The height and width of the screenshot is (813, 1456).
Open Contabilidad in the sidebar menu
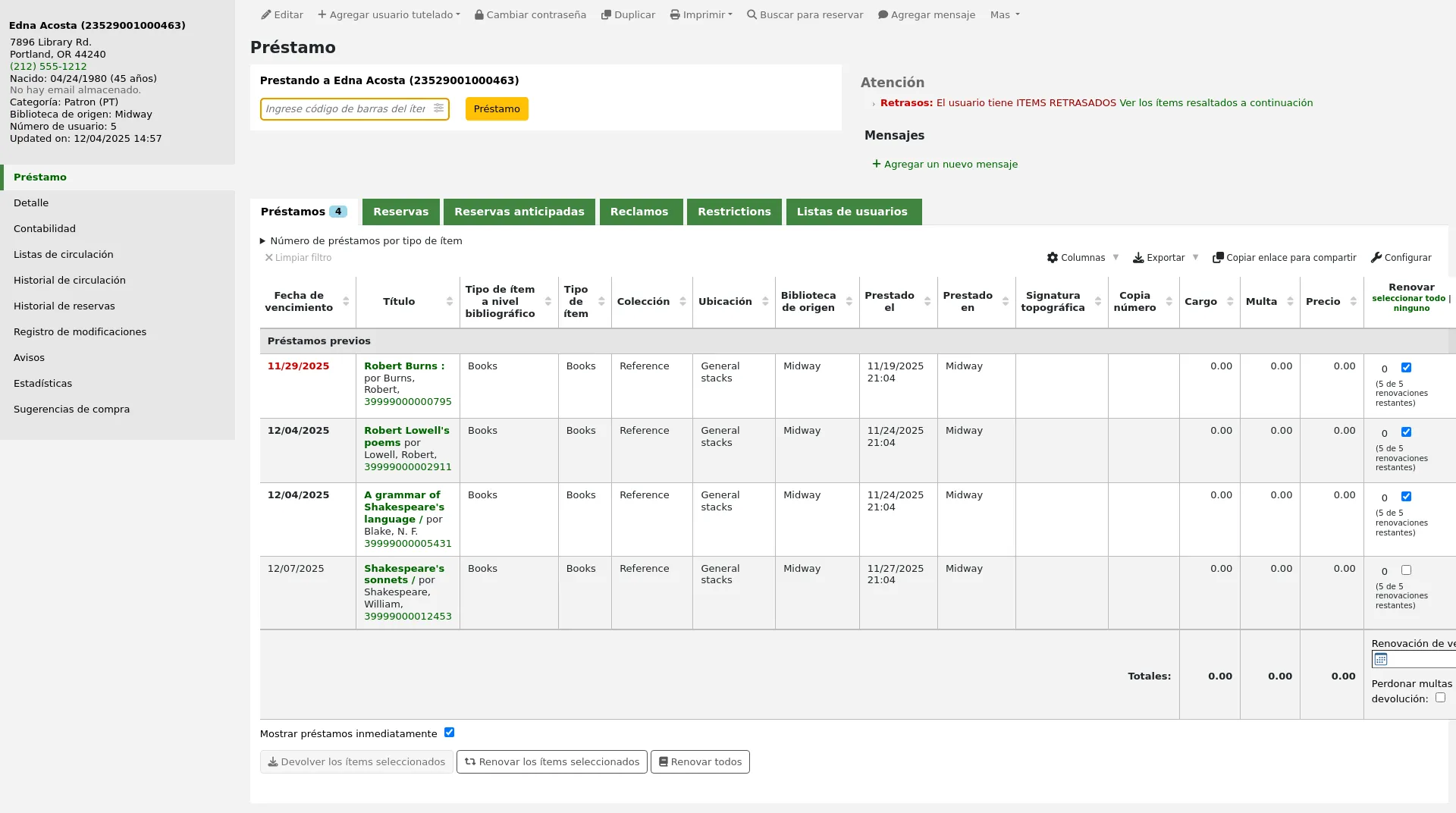(x=45, y=229)
